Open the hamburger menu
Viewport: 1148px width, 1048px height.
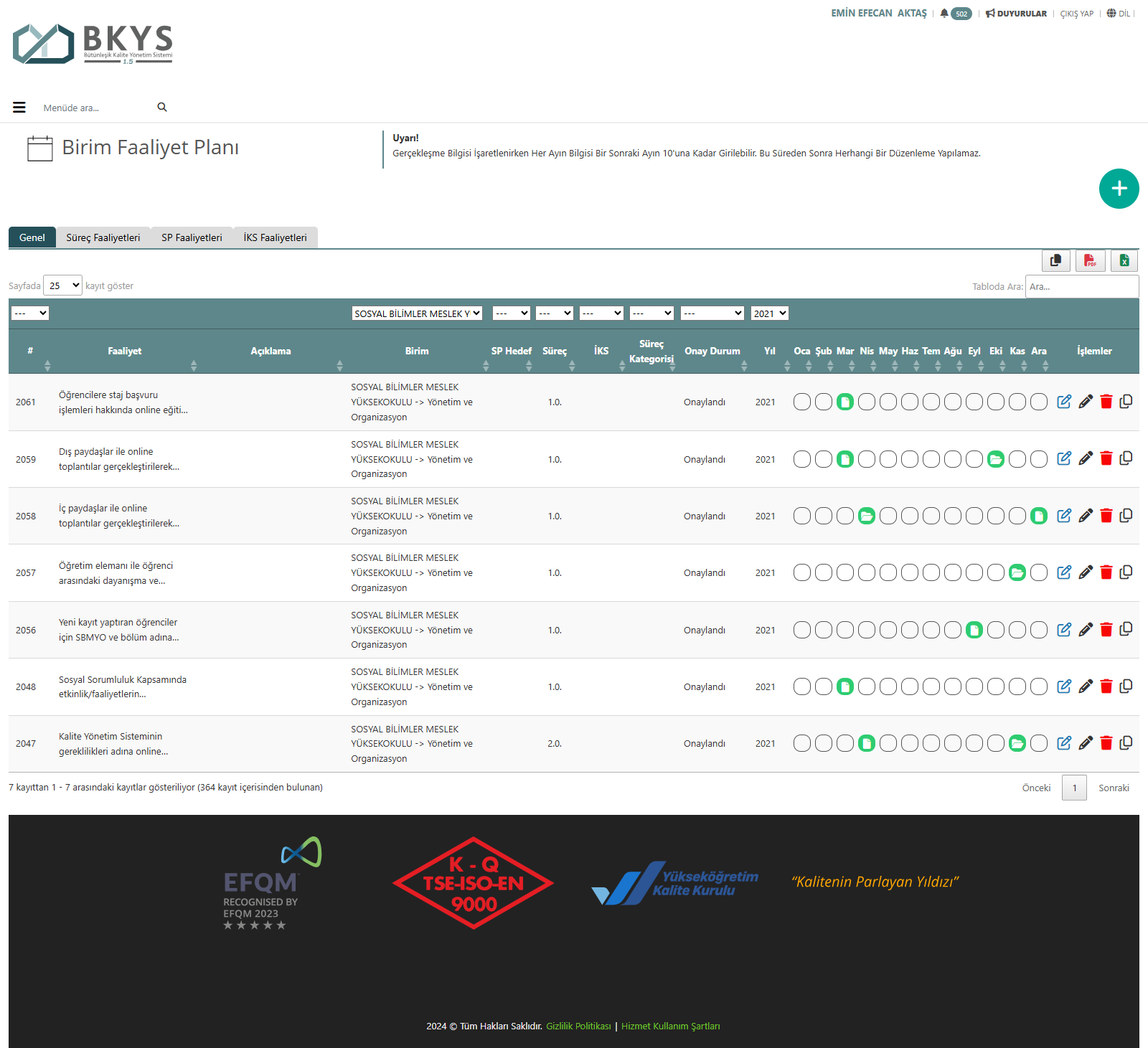coord(19,108)
